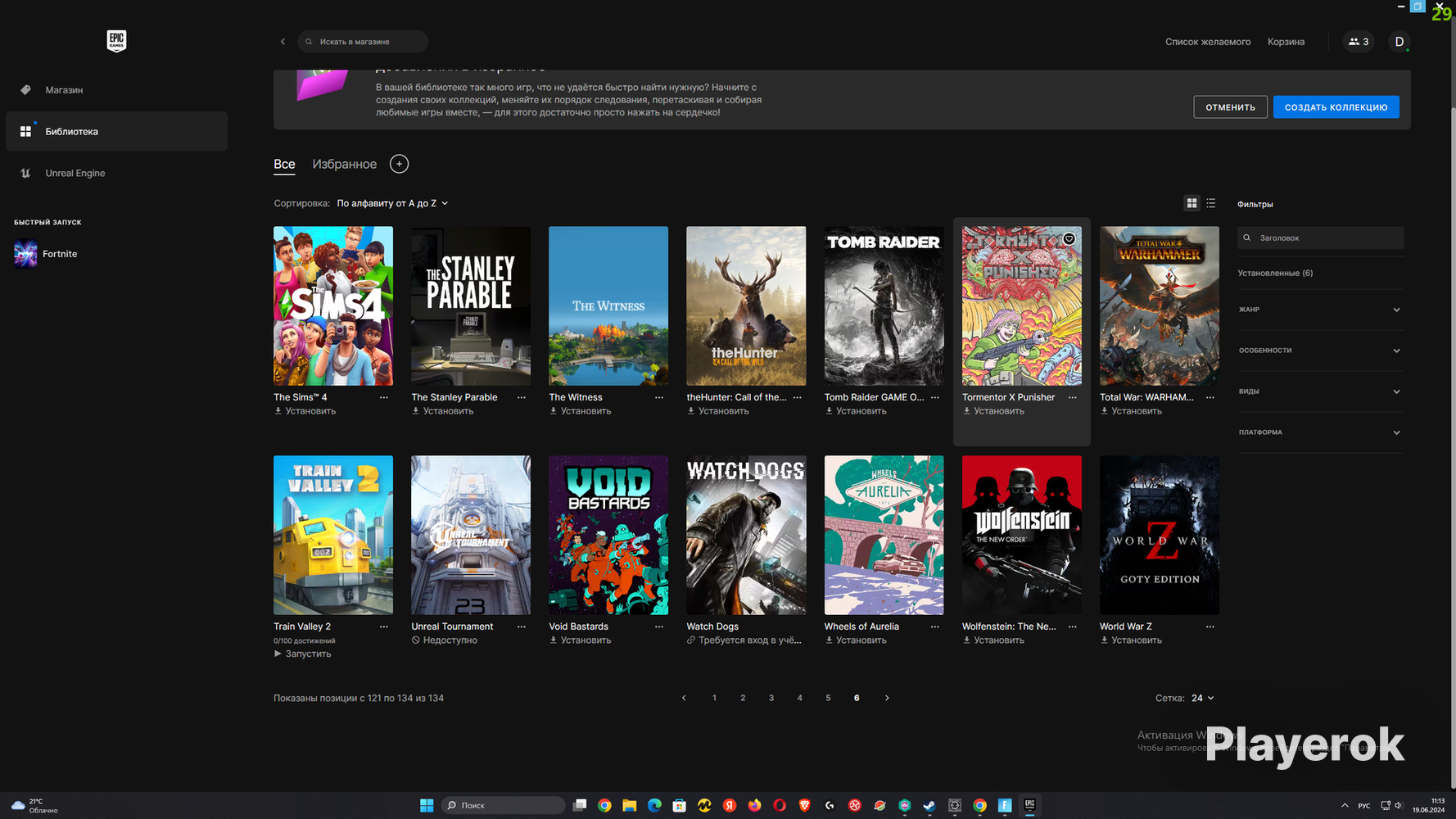Focus the Заголовок filter search field

(x=1320, y=238)
